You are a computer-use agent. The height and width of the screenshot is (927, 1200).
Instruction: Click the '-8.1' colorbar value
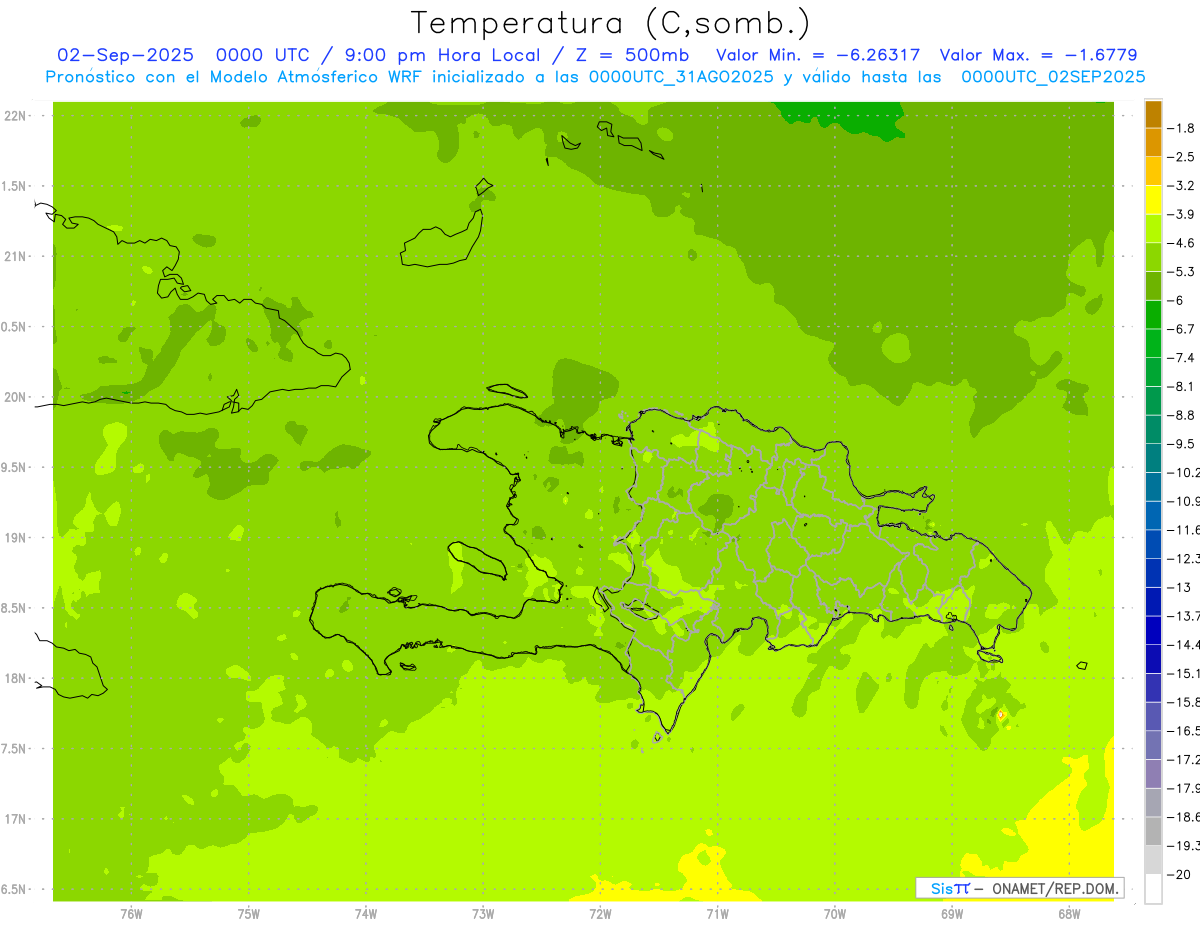(1183, 386)
